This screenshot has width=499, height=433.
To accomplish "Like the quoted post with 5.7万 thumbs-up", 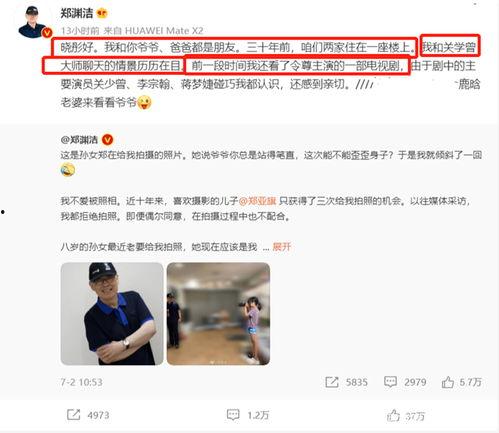I will 447,382.
